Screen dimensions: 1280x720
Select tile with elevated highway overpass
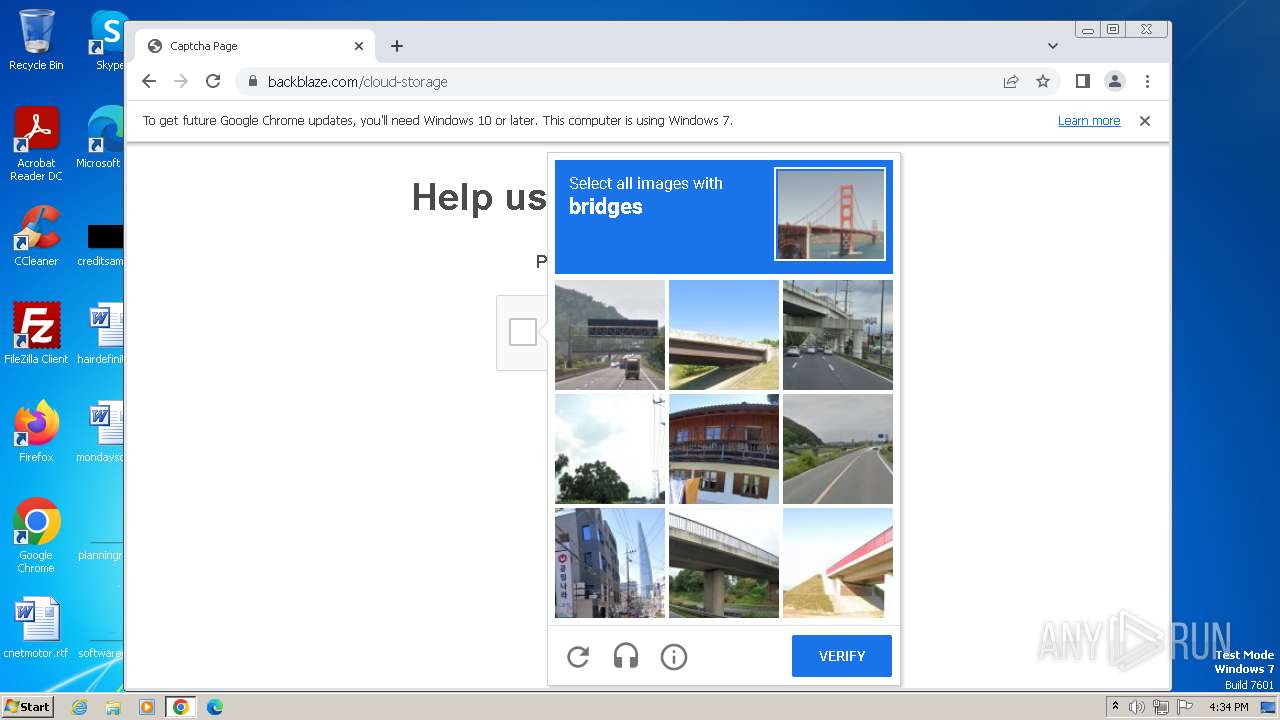pyautogui.click(x=838, y=335)
